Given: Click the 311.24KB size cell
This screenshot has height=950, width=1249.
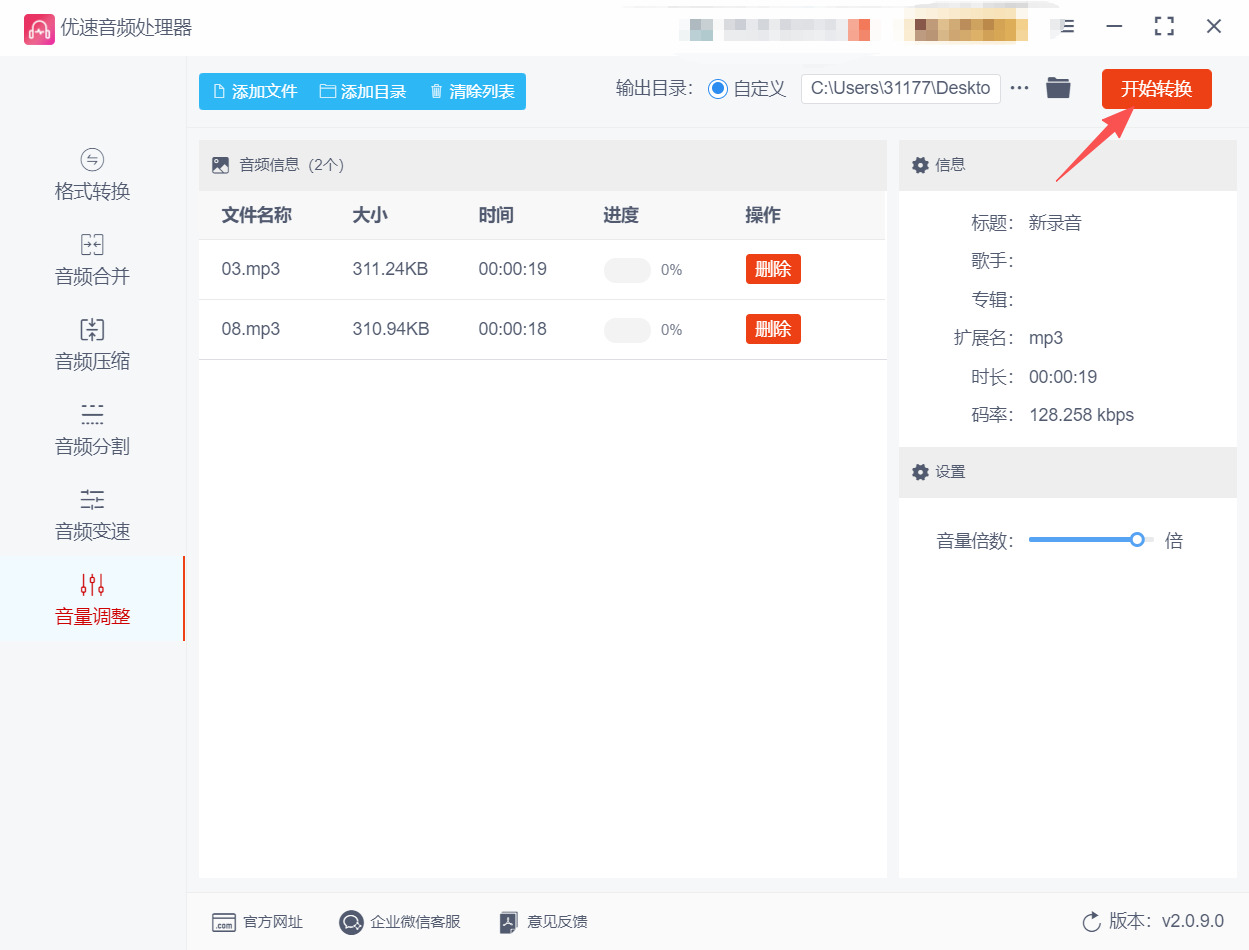Looking at the screenshot, I should tap(390, 269).
